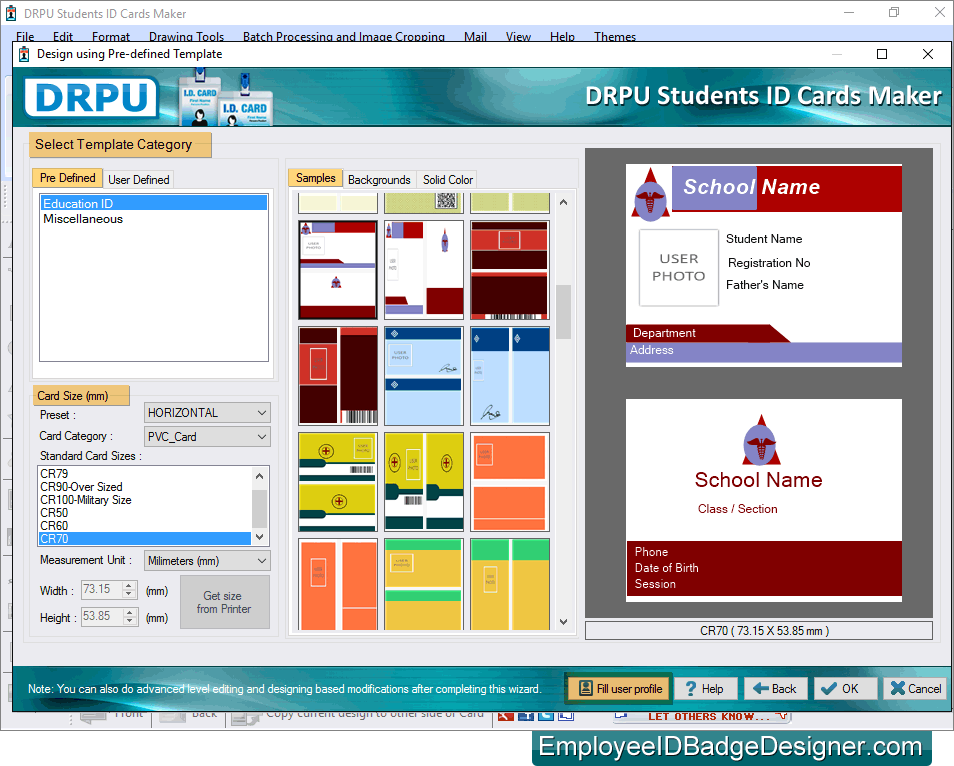Switch to the User Defined tab
The width and height of the screenshot is (954, 766).
tap(138, 178)
